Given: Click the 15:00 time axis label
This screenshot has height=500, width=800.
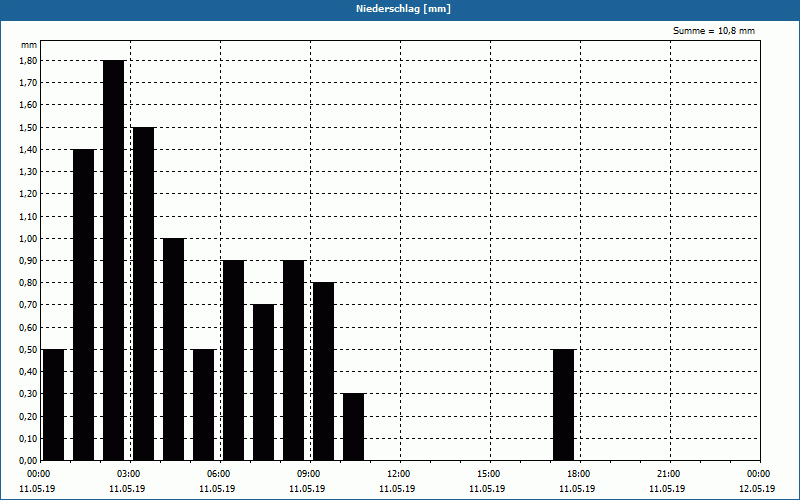Looking at the screenshot, I should [488, 474].
